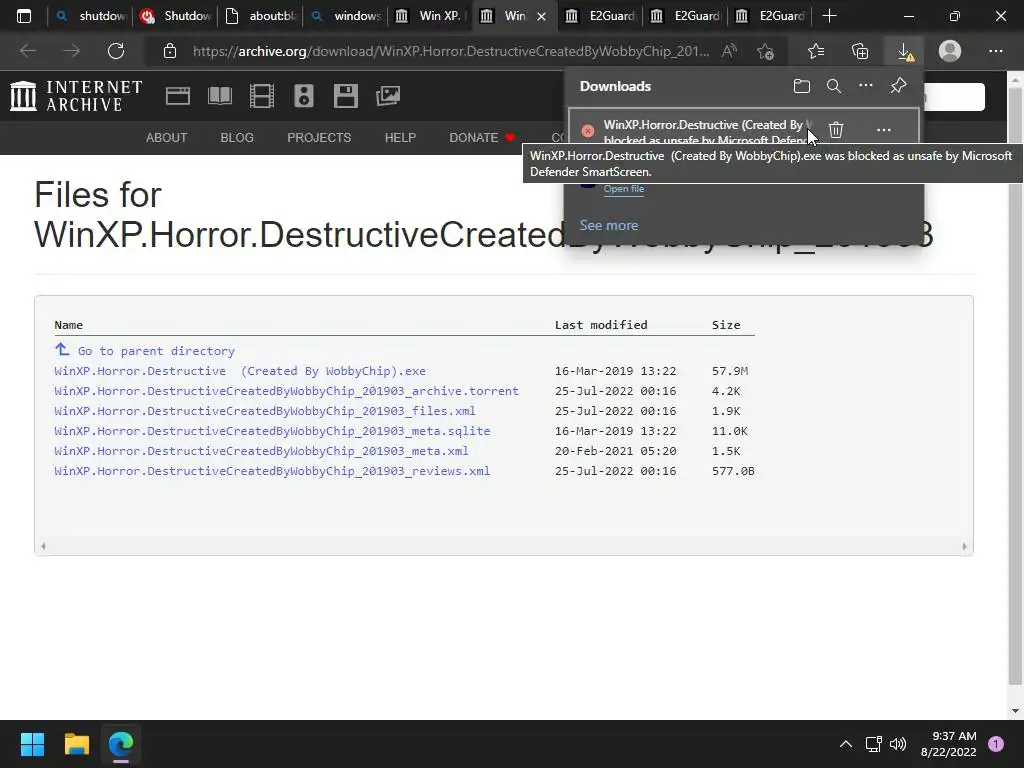Show hidden tray icons chevron
This screenshot has width=1024, height=768.
pos(846,744)
